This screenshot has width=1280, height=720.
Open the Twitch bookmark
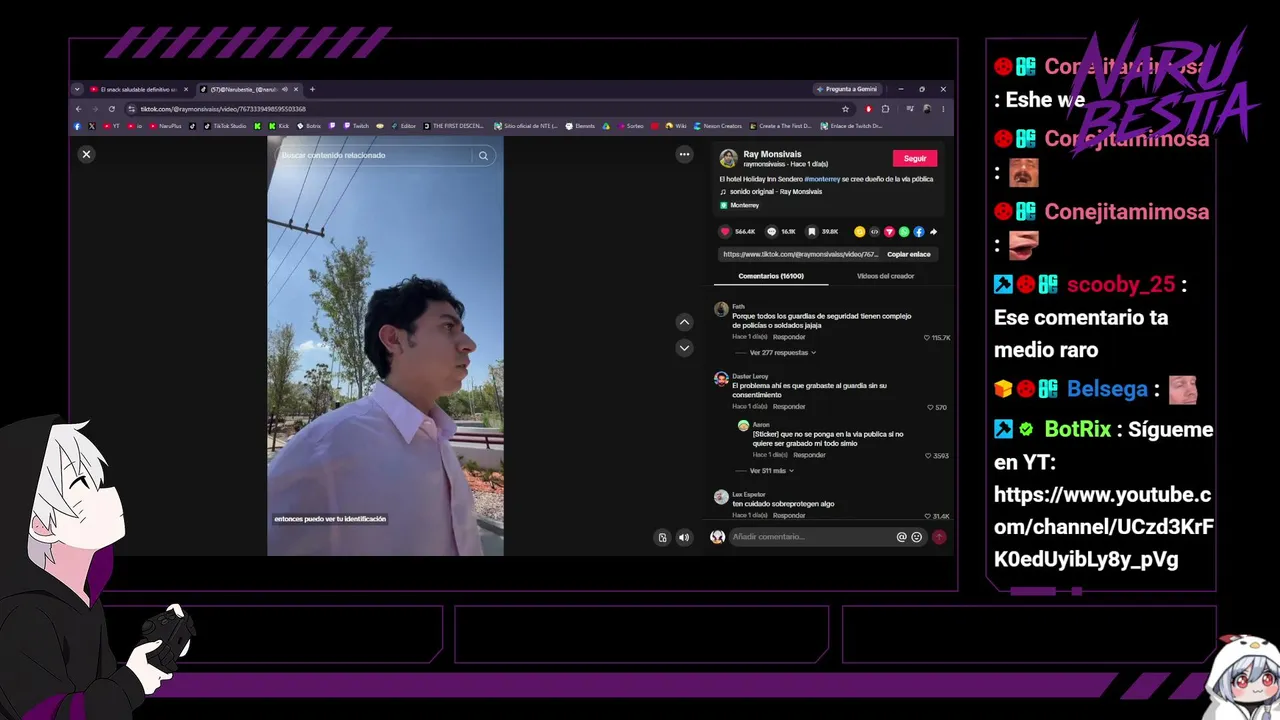coord(356,126)
